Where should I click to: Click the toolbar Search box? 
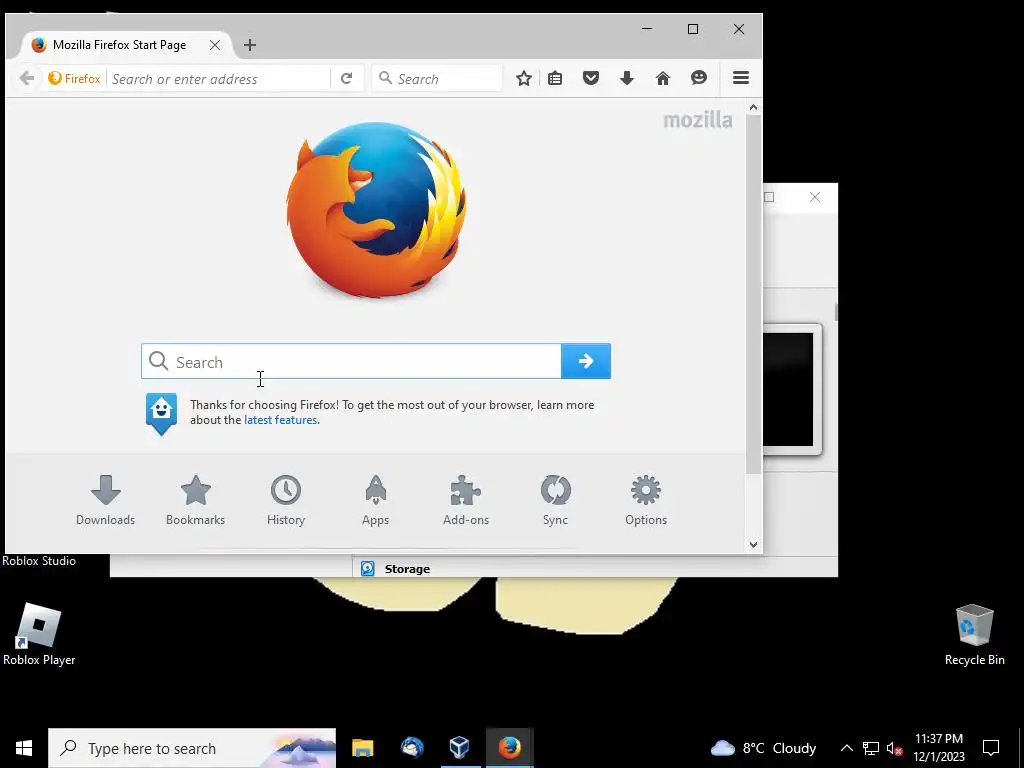click(437, 78)
